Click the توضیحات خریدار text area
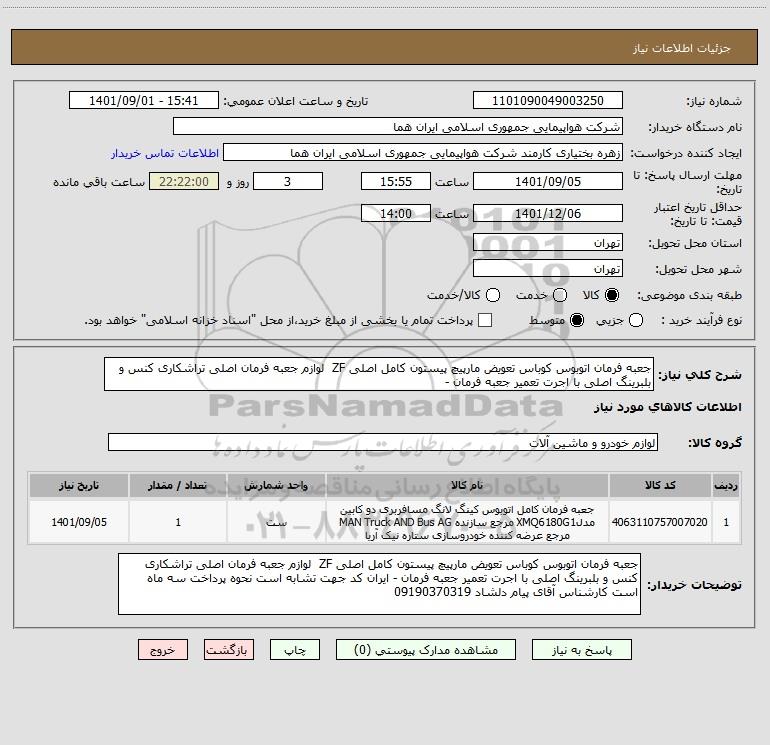Screen dimensions: 770x745 [x=379, y=584]
